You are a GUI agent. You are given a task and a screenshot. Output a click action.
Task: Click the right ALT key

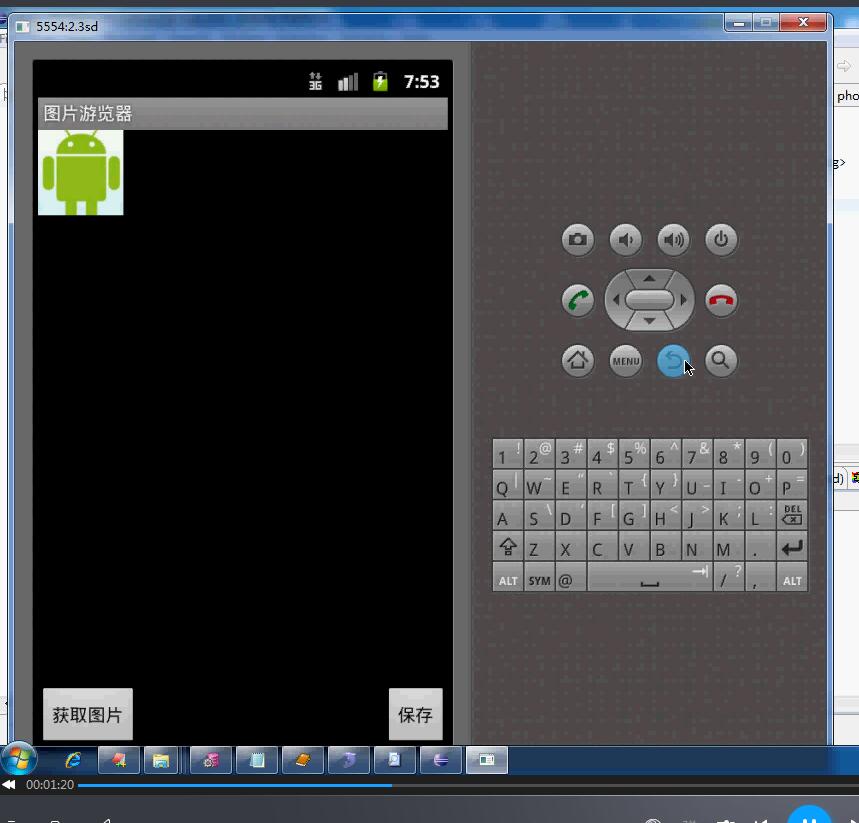tap(792, 579)
